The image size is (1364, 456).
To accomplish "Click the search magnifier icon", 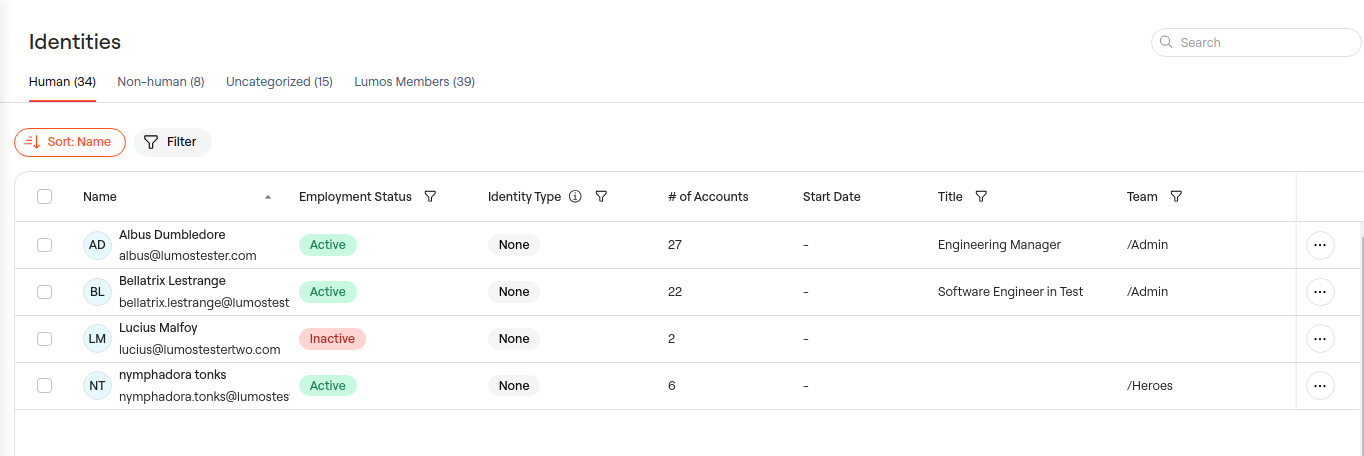I will (x=1166, y=42).
